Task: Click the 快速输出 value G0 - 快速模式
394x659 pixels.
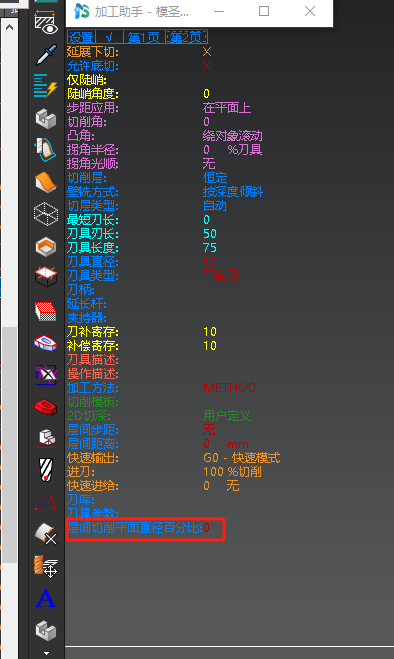Action: tap(241, 458)
